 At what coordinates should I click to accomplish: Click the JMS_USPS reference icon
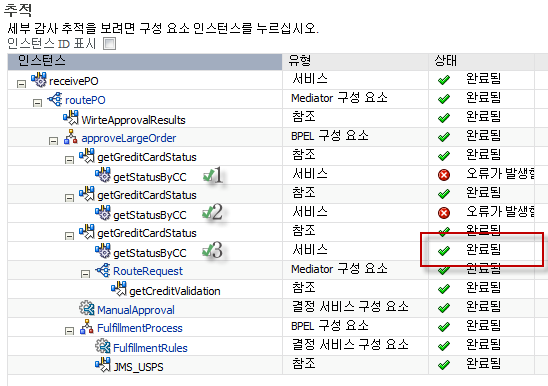click(103, 365)
